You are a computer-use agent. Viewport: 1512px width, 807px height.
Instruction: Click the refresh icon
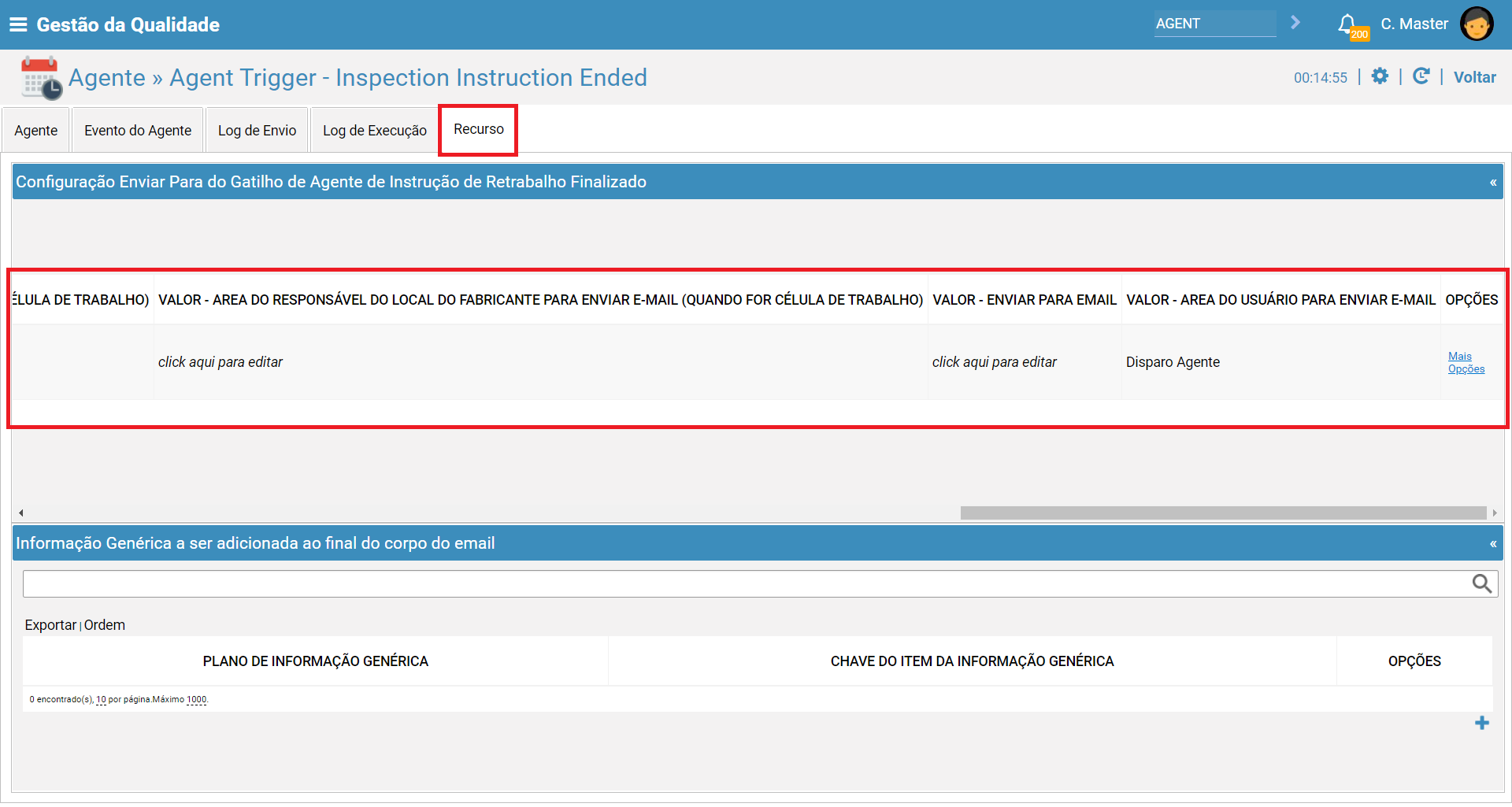tap(1421, 76)
